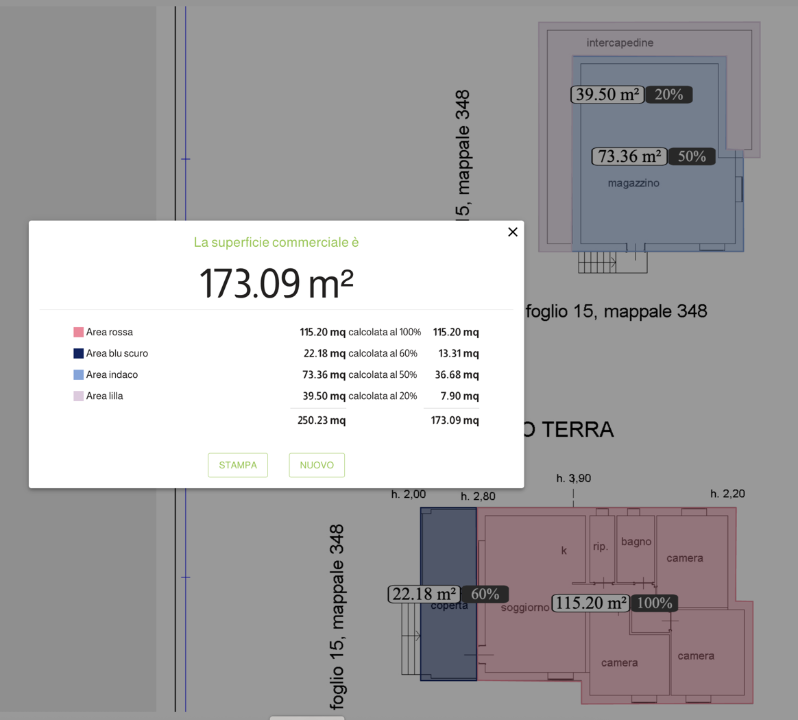Click the 173.09 m² total heading
This screenshot has height=720, width=798.
pyautogui.click(x=276, y=283)
